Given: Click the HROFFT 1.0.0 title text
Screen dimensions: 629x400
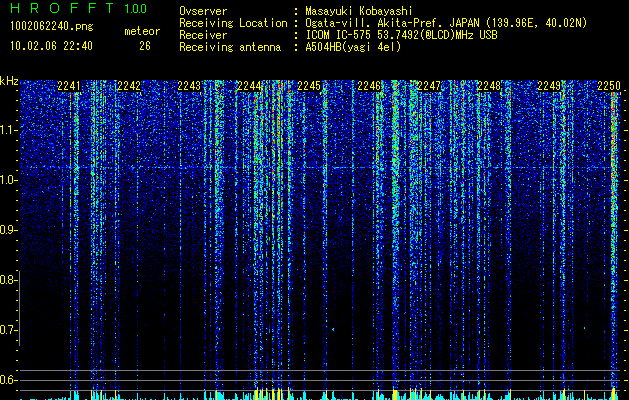Looking at the screenshot, I should [x=78, y=8].
